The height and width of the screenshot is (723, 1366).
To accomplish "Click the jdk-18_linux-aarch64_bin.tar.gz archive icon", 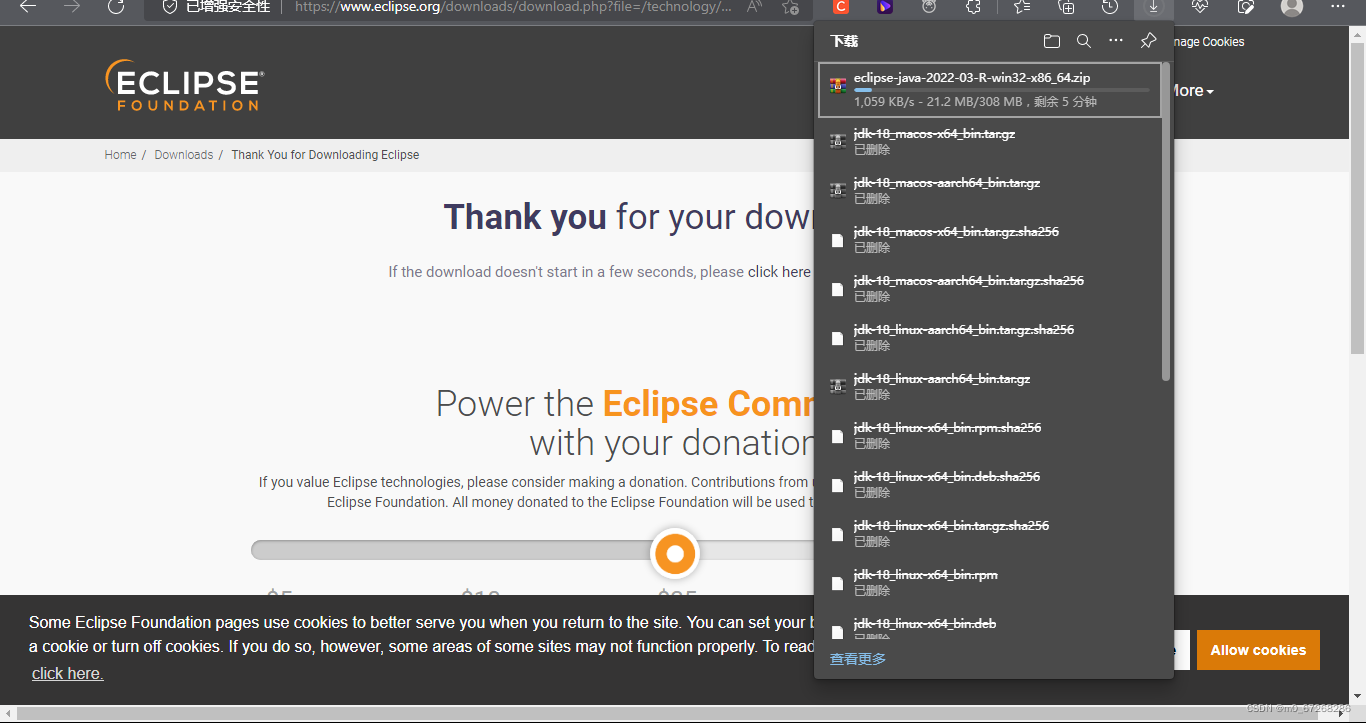I will coord(838,387).
